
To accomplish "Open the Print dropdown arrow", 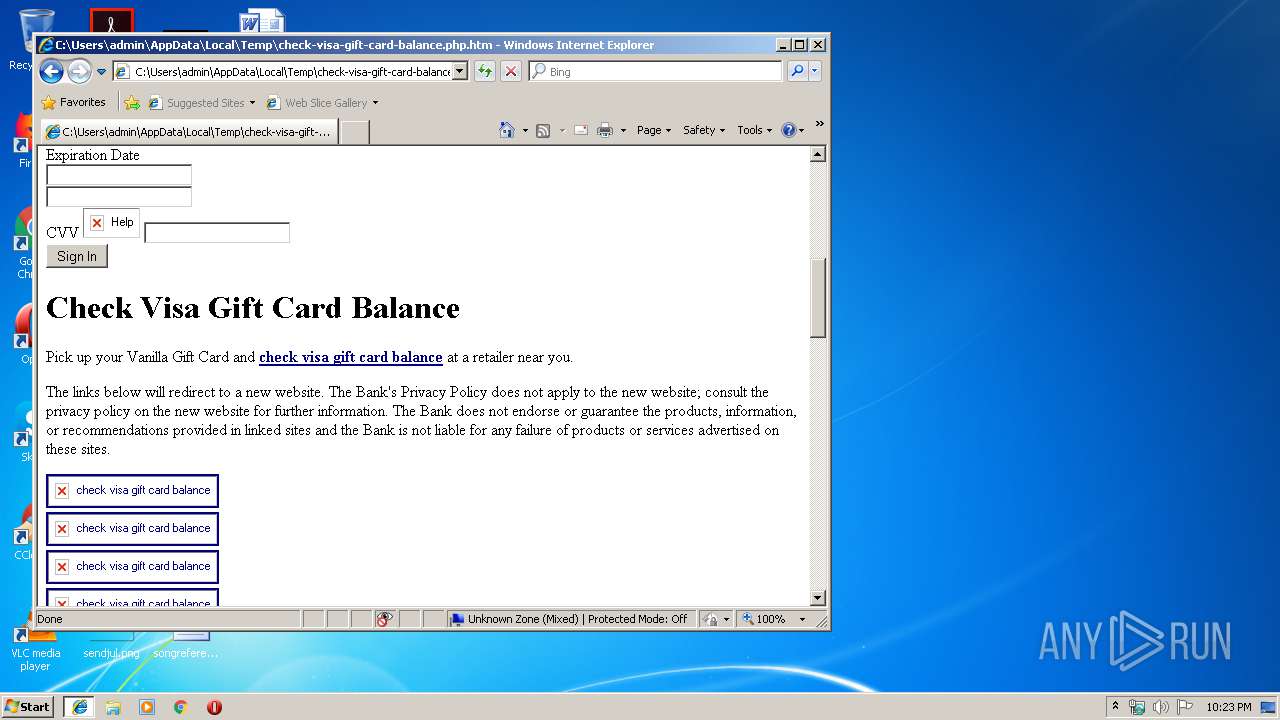I will [x=623, y=131].
